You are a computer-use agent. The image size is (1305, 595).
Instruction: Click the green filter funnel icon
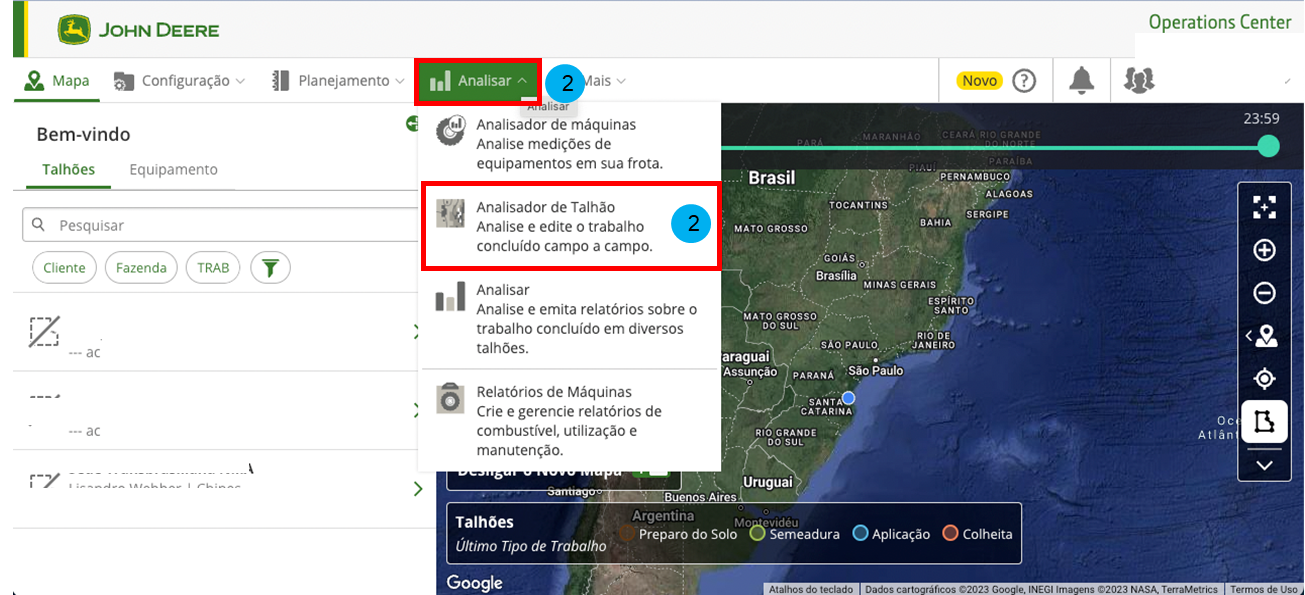[270, 268]
